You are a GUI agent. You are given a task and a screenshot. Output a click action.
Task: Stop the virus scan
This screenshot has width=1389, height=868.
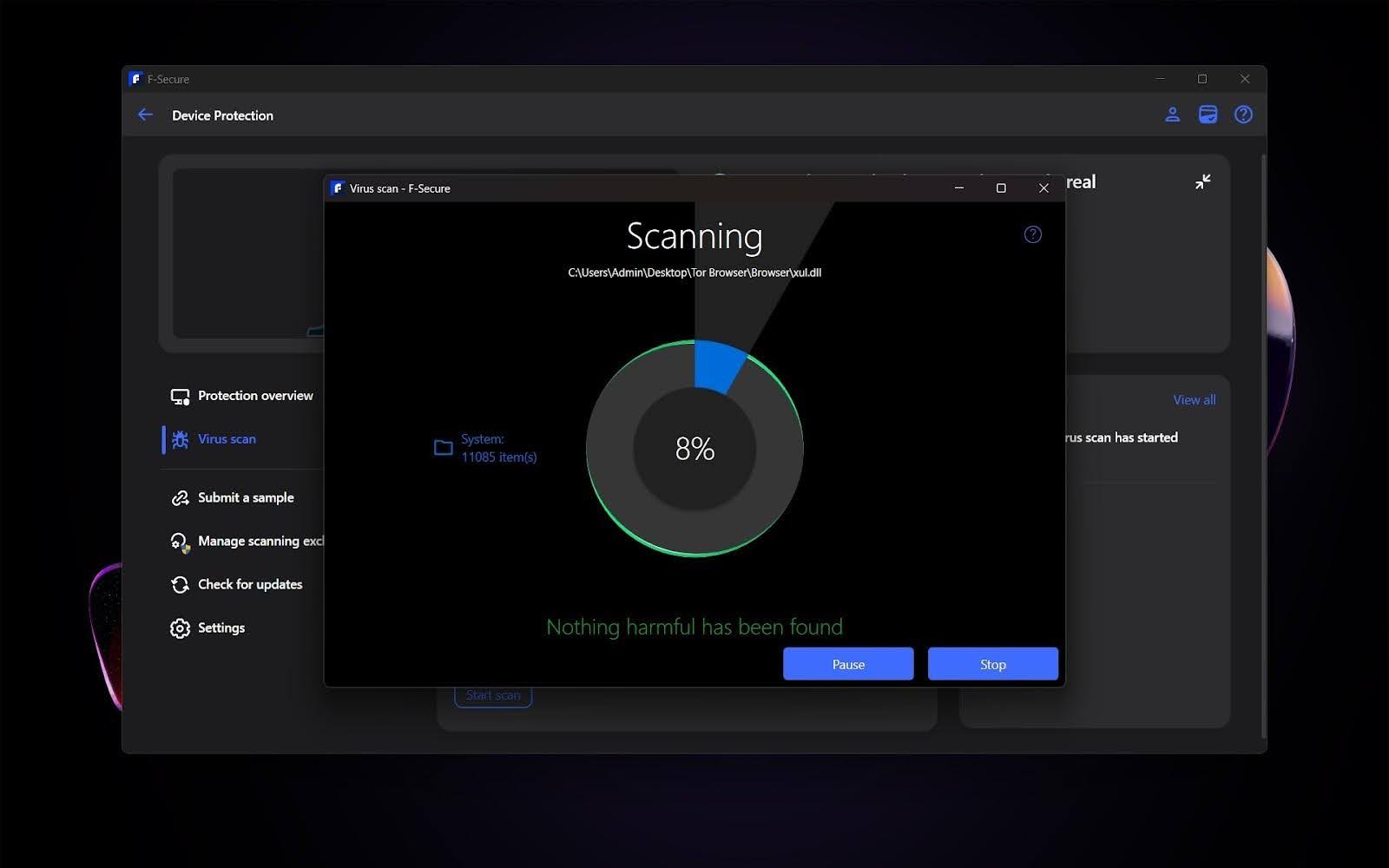pyautogui.click(x=993, y=664)
